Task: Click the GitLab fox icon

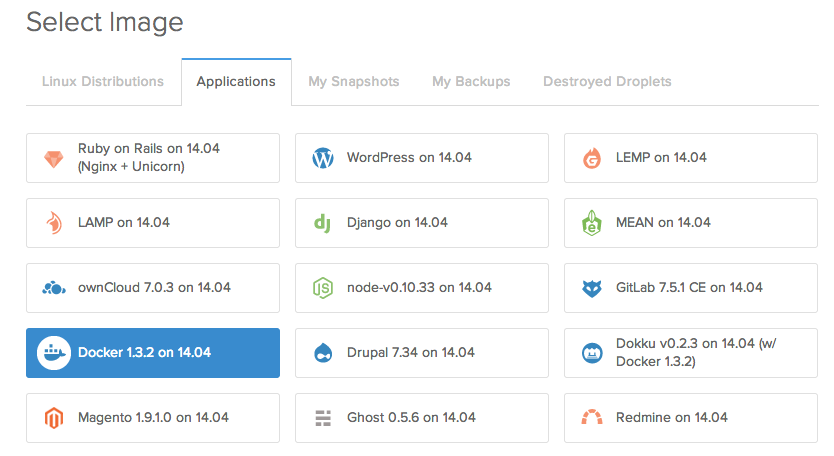Action: pos(592,288)
